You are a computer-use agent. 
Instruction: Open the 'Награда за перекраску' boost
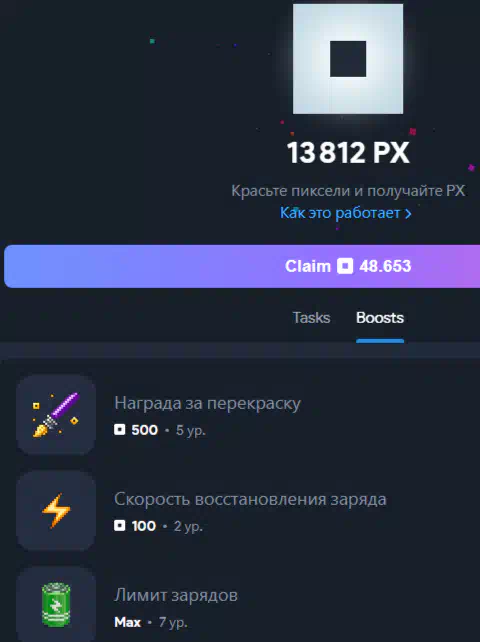coord(248,414)
